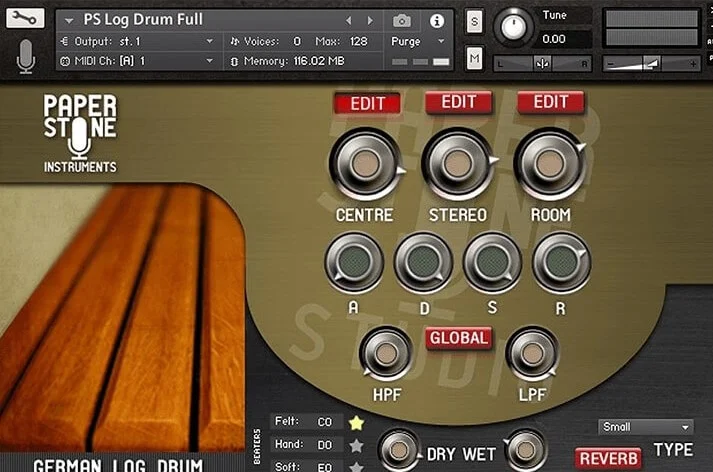The height and width of the screenshot is (472, 713).
Task: Solo the instrument with S button
Action: coord(474,21)
